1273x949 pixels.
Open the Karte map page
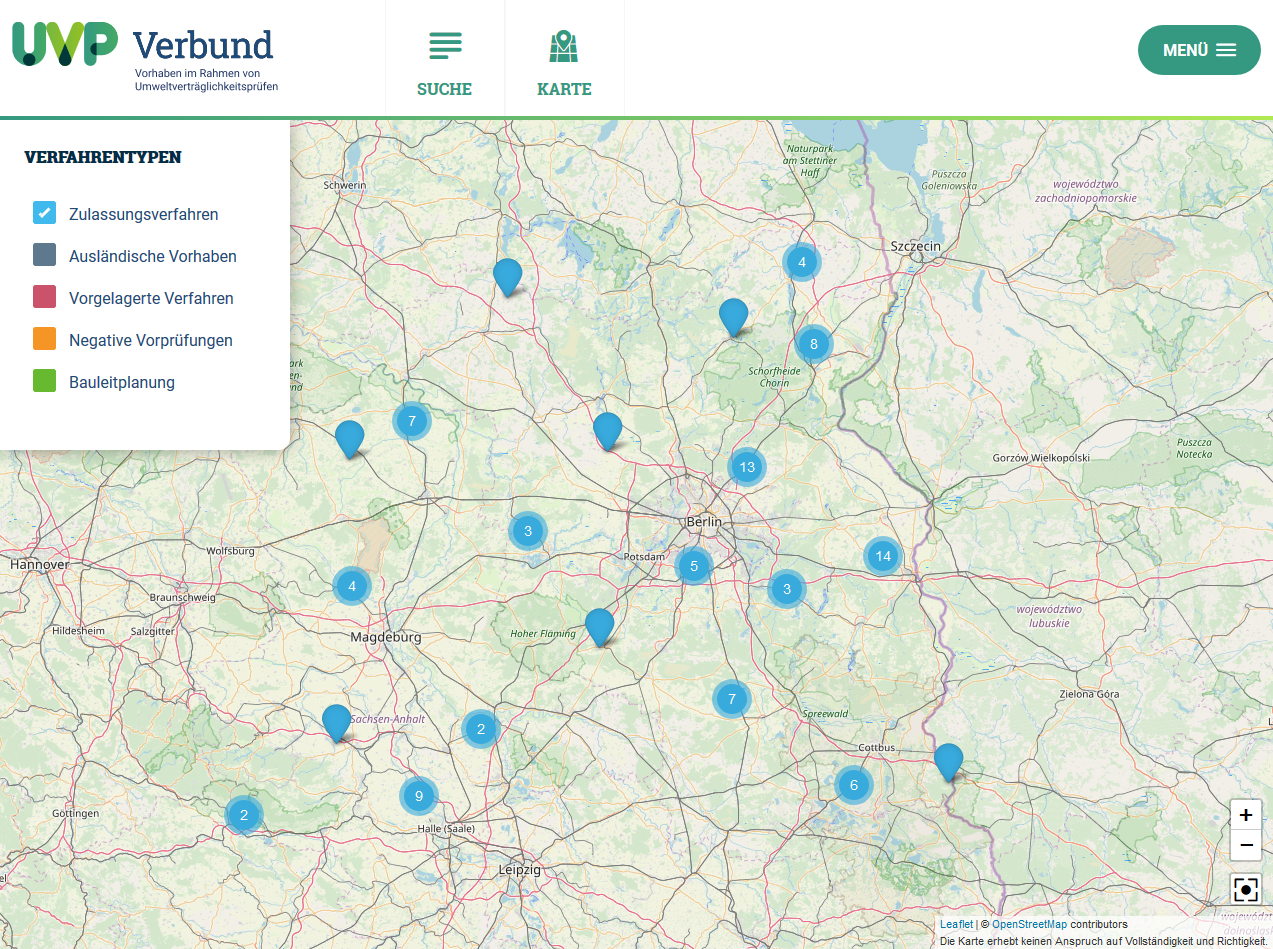(564, 63)
